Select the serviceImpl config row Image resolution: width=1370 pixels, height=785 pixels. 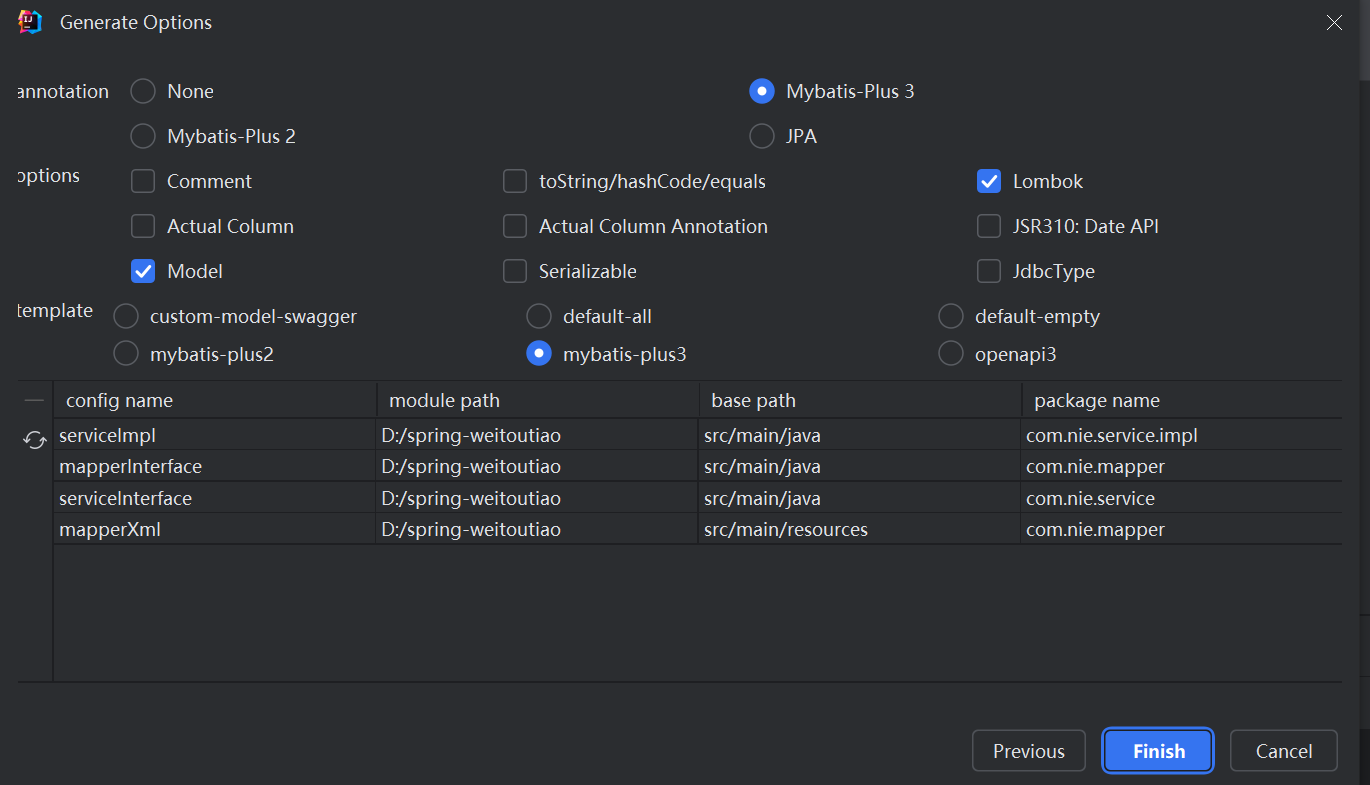(698, 435)
